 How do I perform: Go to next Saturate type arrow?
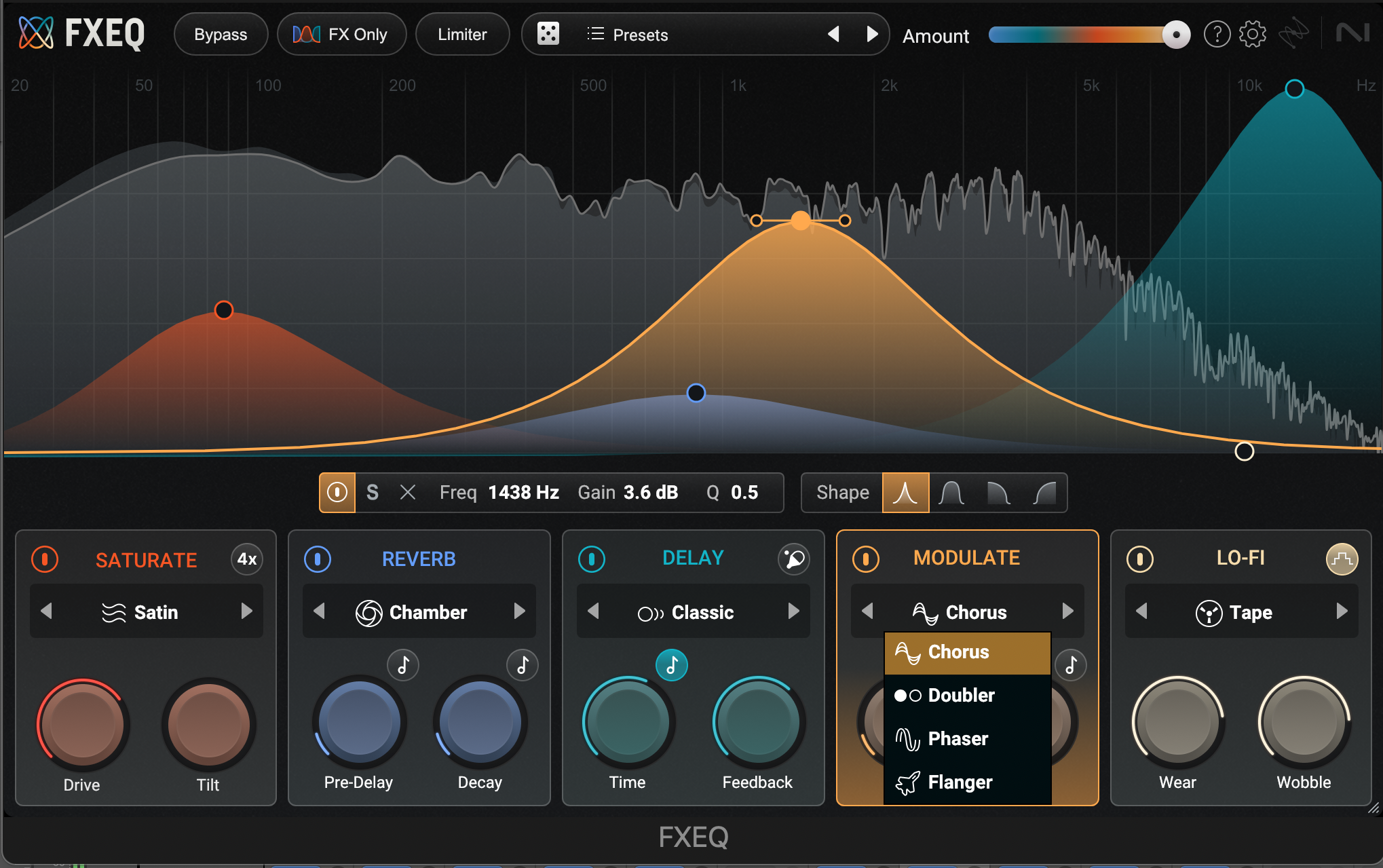point(246,611)
